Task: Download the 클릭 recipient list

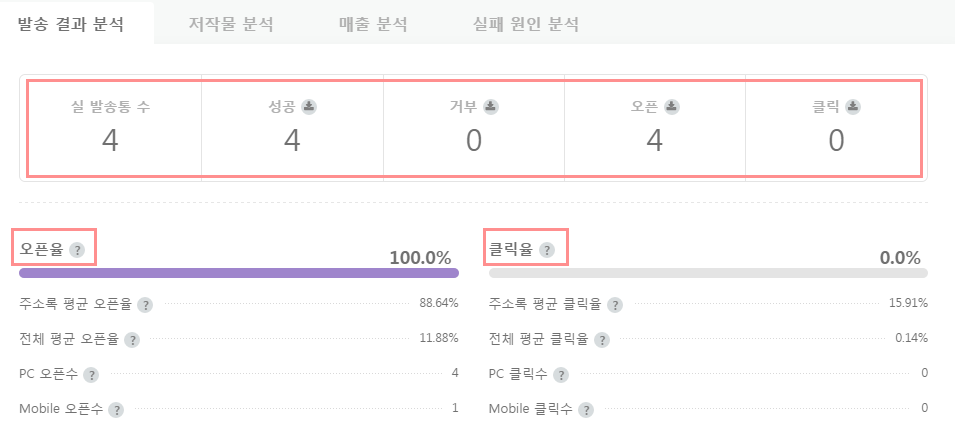Action: (x=853, y=107)
